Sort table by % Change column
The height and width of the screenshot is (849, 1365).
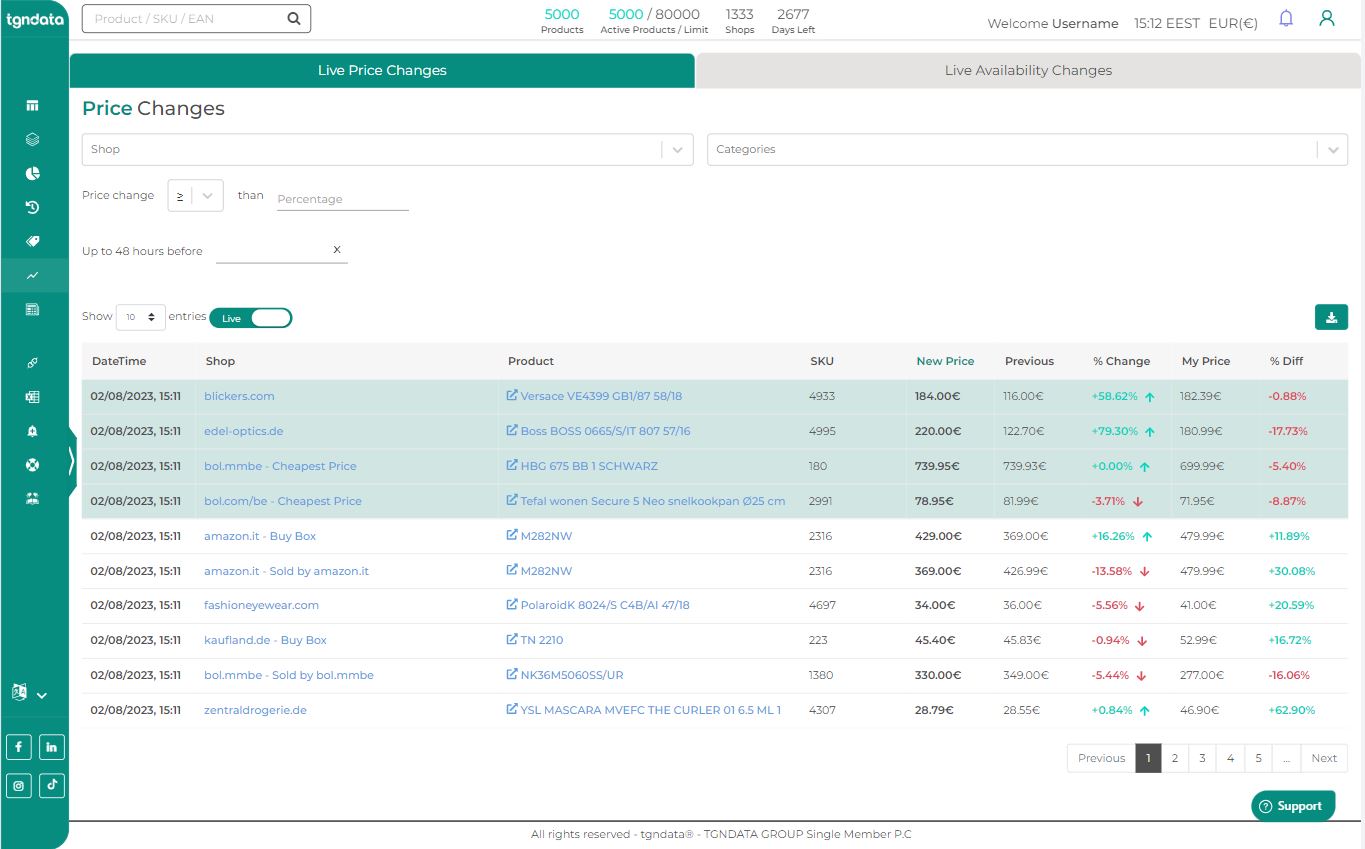pyautogui.click(x=1121, y=361)
